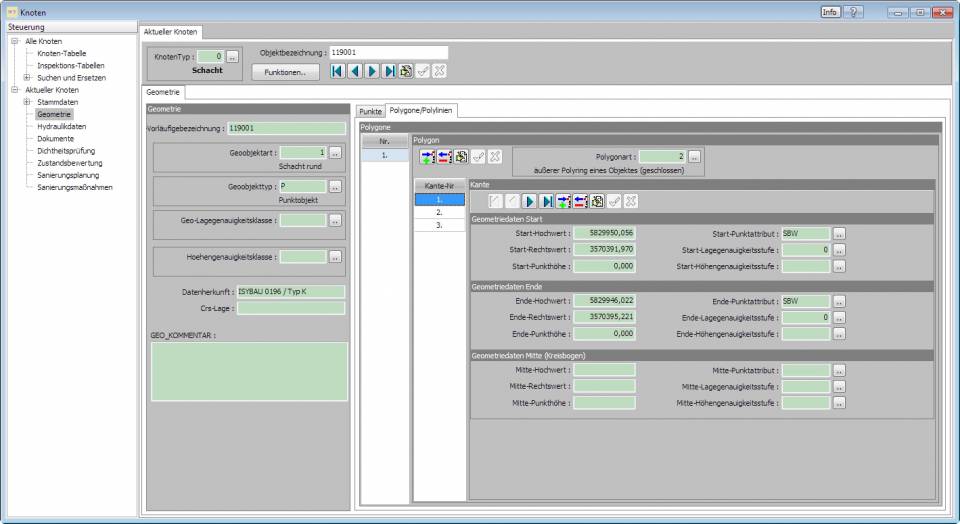Select the Aktueller Knoten tab

[x=170, y=32]
